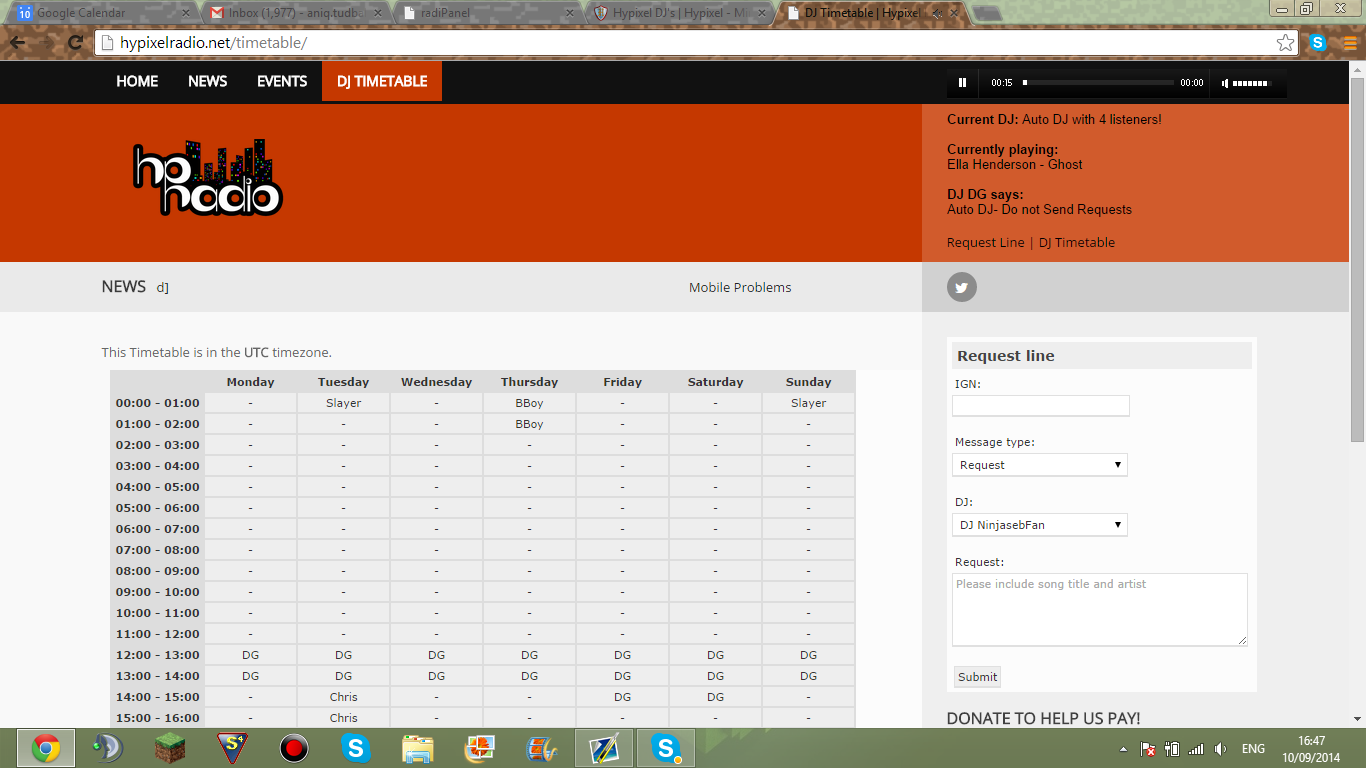1366x768 pixels.
Task: Open File Explorer from the taskbar
Action: (418, 748)
